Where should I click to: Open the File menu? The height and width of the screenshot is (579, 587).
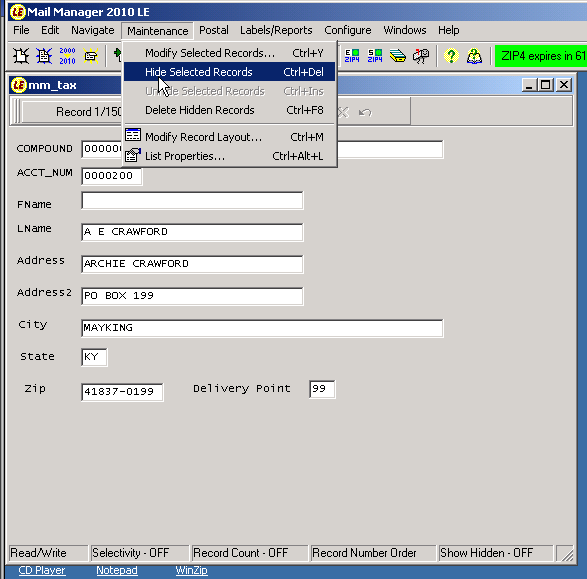[x=21, y=30]
